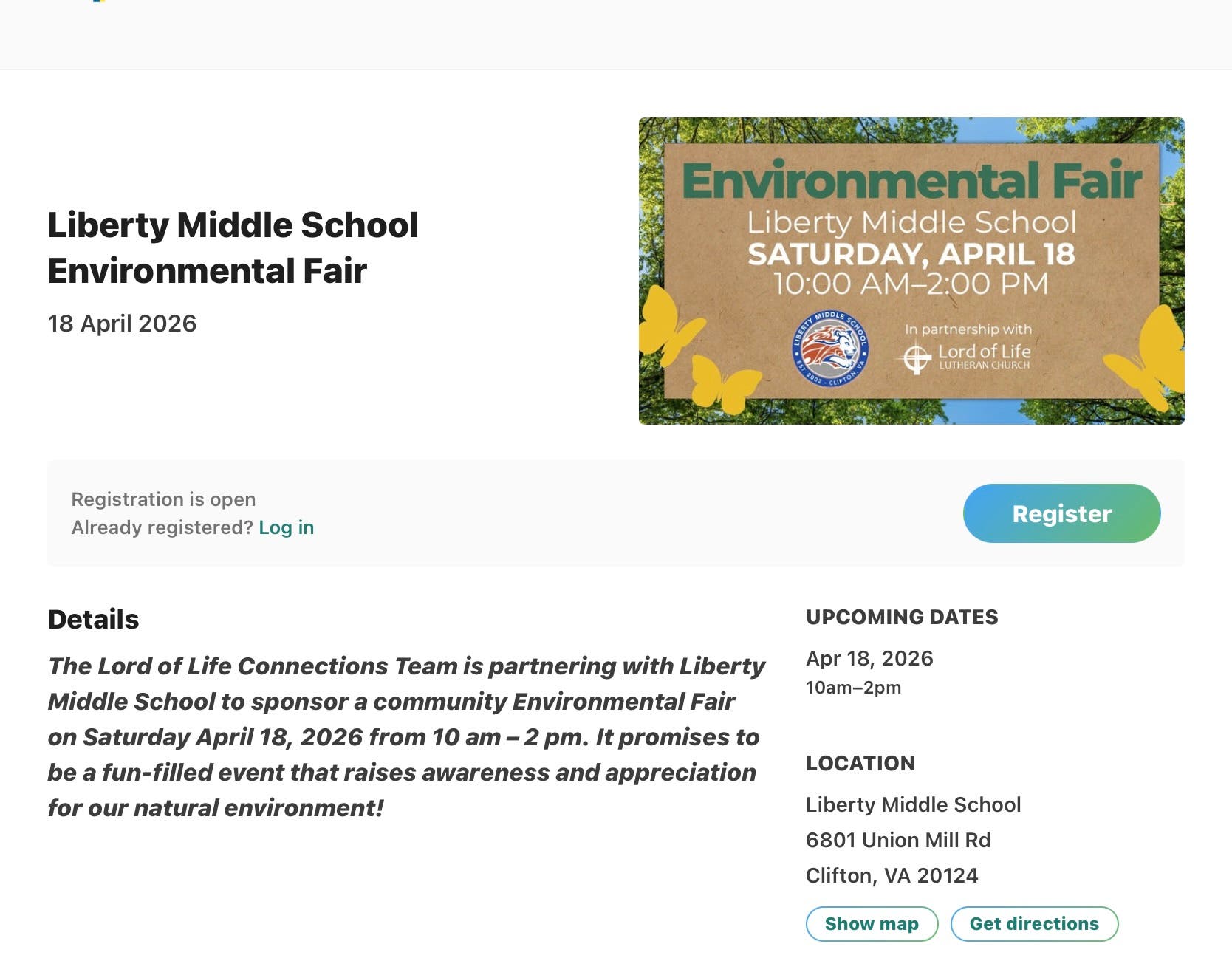
Task: Click the page's main event title heading
Action: (x=233, y=247)
